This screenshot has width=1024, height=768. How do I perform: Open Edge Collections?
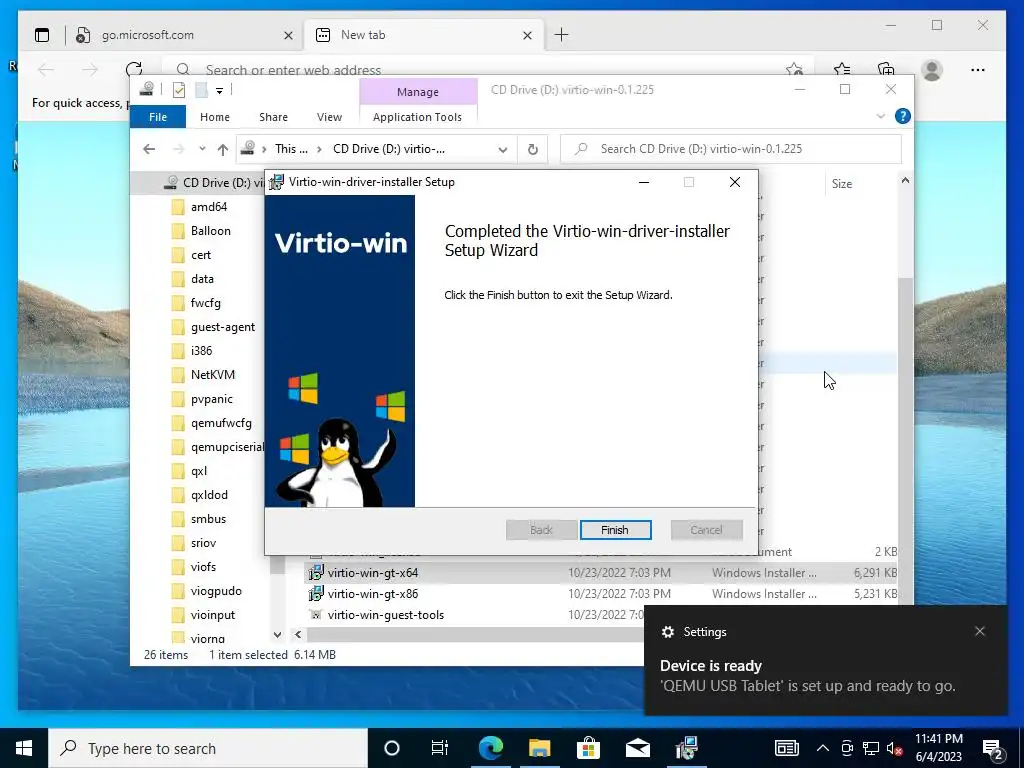point(886,69)
